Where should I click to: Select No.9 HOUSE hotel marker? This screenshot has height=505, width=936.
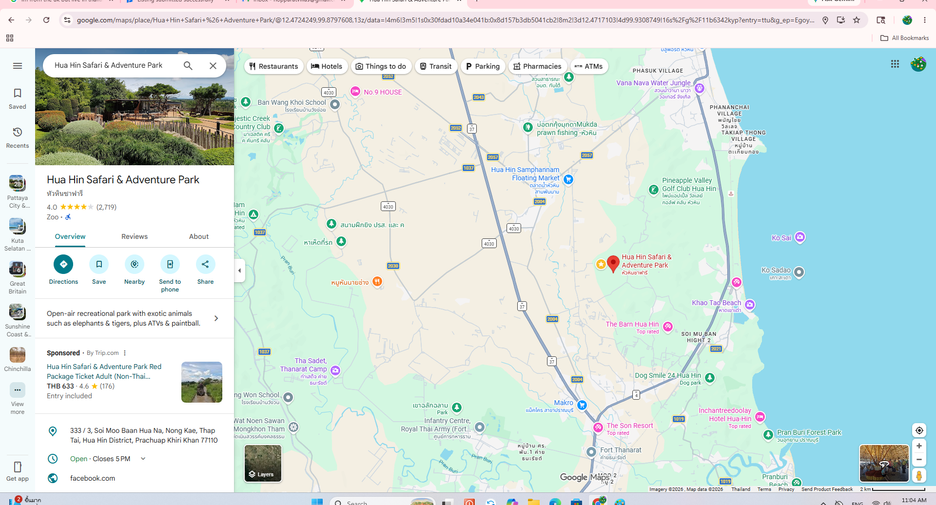point(355,91)
